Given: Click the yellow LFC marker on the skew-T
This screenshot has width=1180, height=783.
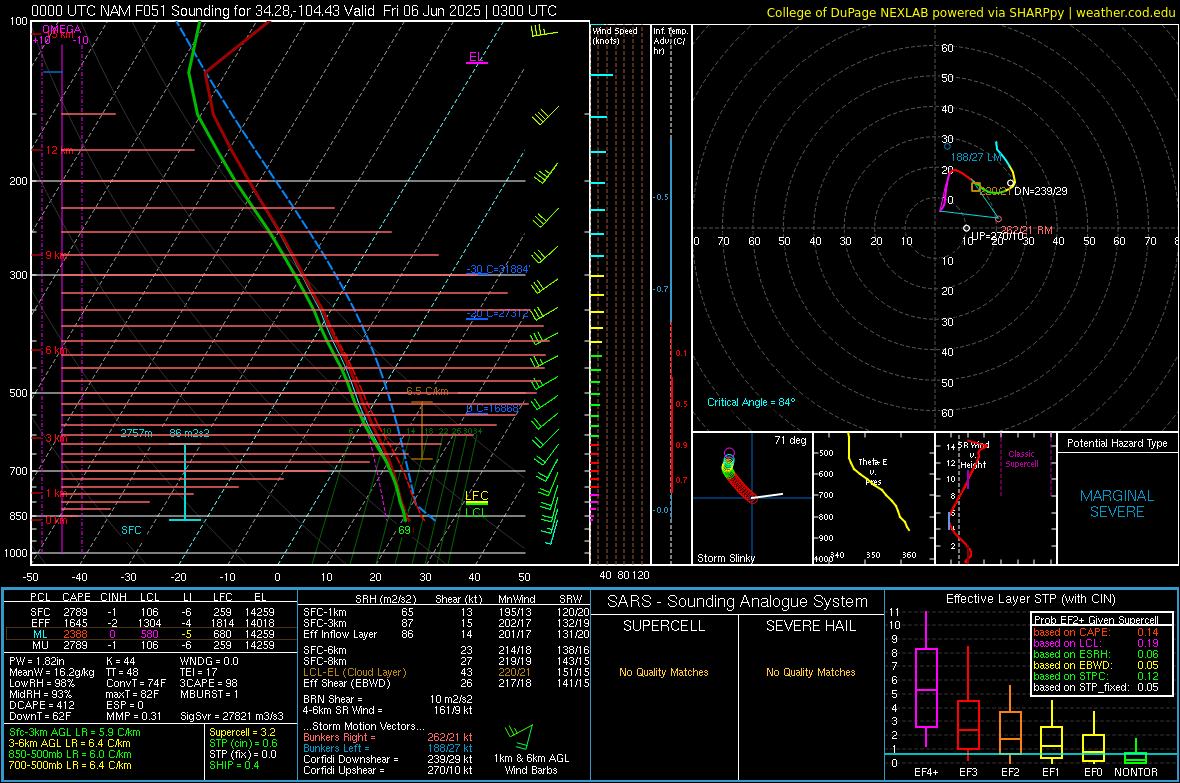Looking at the screenshot, I should (x=476, y=497).
